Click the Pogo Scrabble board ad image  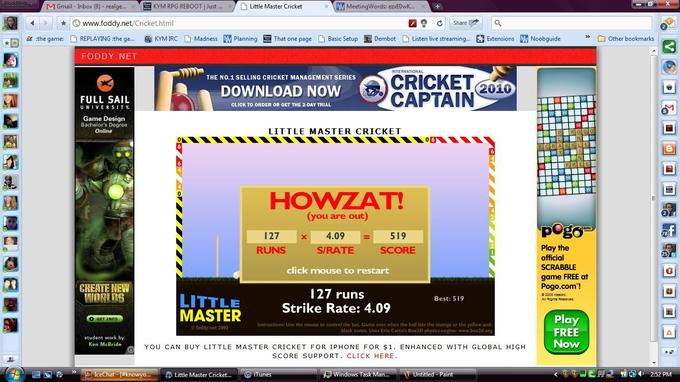point(566,145)
